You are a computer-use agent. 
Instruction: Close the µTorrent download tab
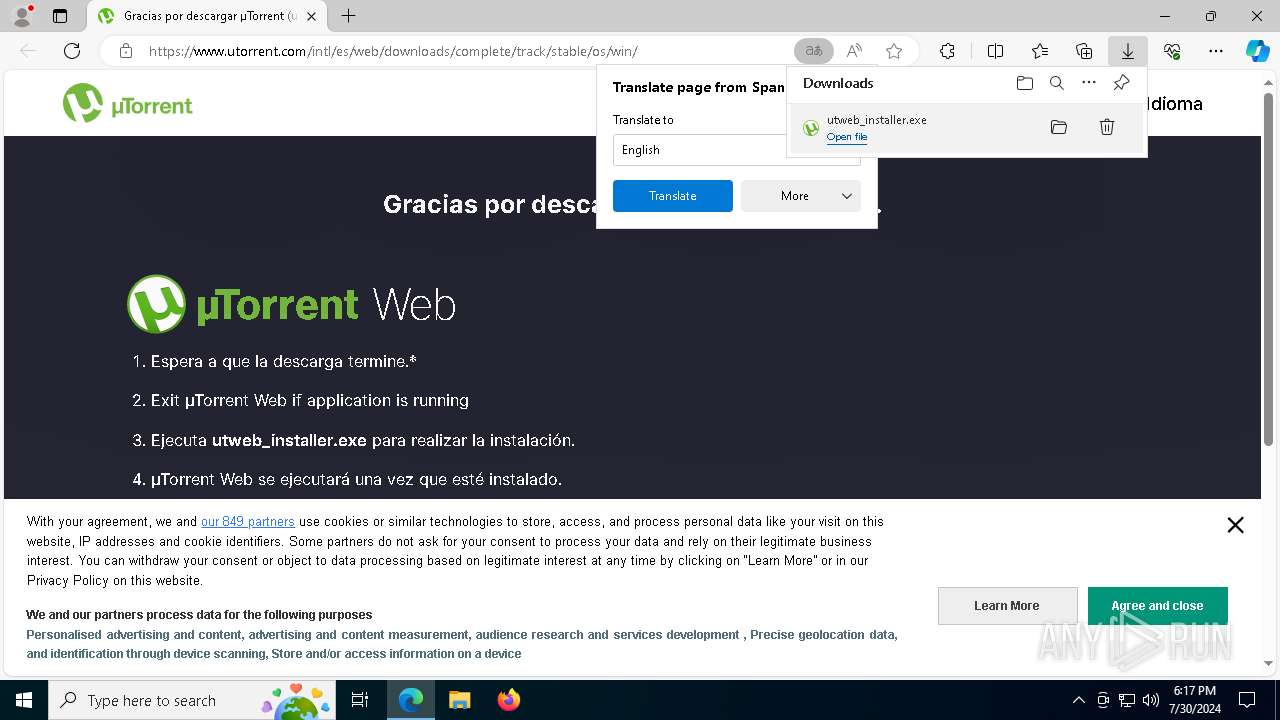312,16
